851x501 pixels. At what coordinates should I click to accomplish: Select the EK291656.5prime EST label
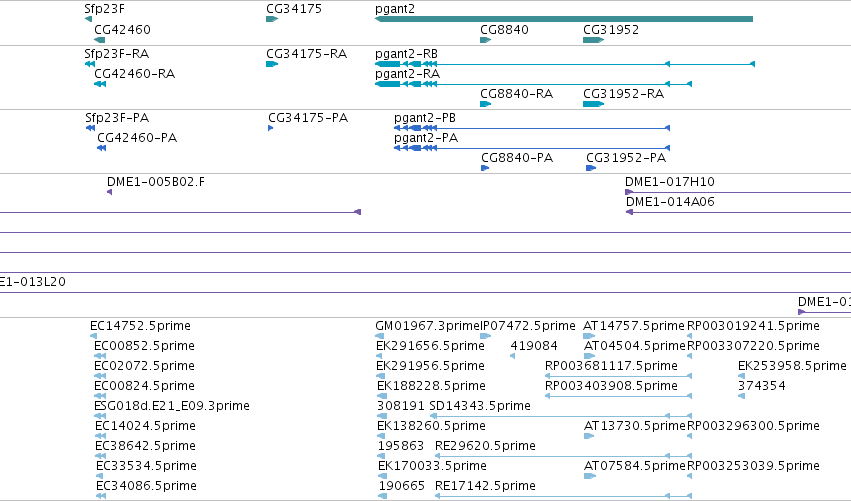[x=430, y=346]
